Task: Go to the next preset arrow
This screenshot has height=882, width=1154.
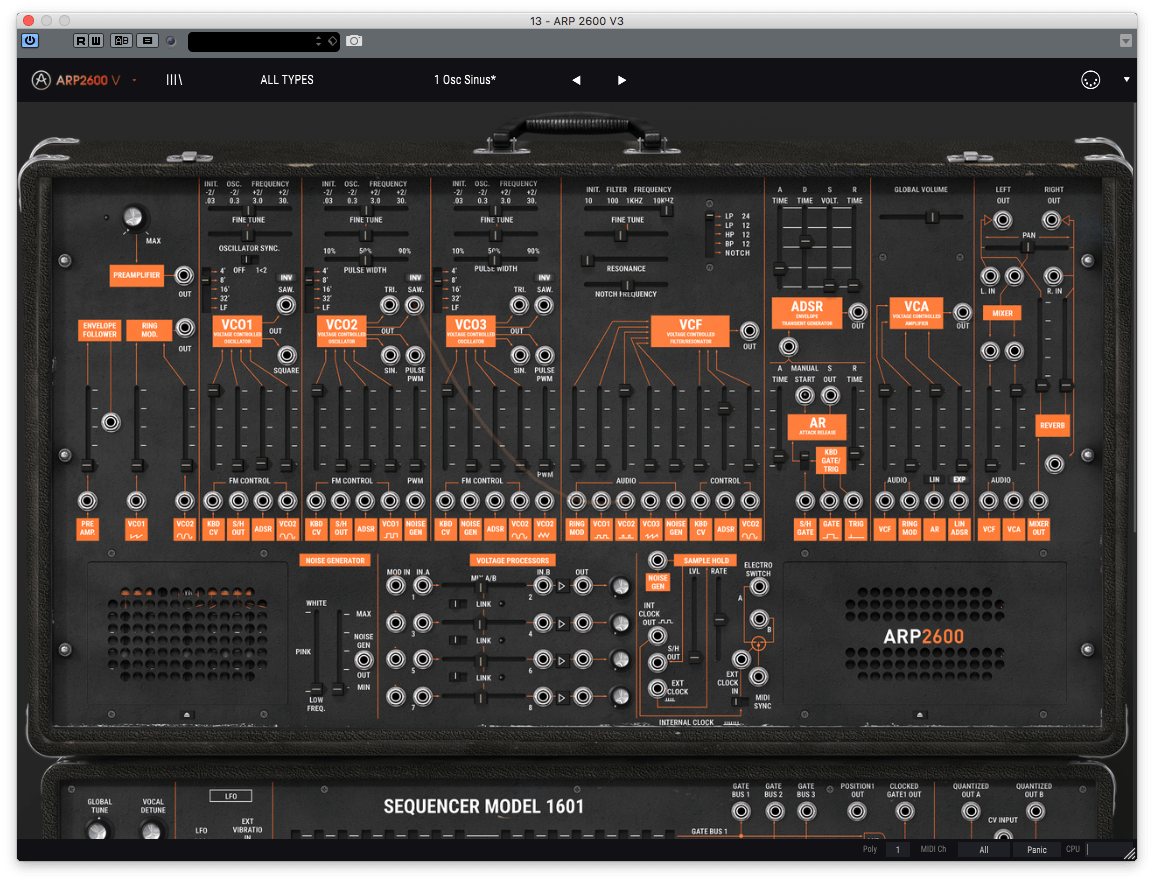Action: tap(622, 80)
